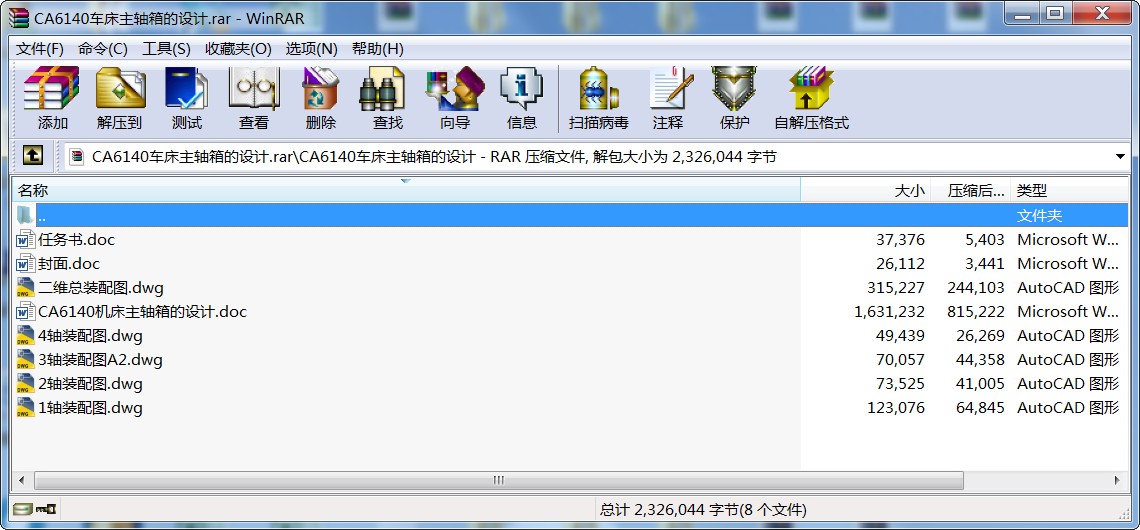Maximize the WinRAR window
The width and height of the screenshot is (1140, 530).
1056,12
